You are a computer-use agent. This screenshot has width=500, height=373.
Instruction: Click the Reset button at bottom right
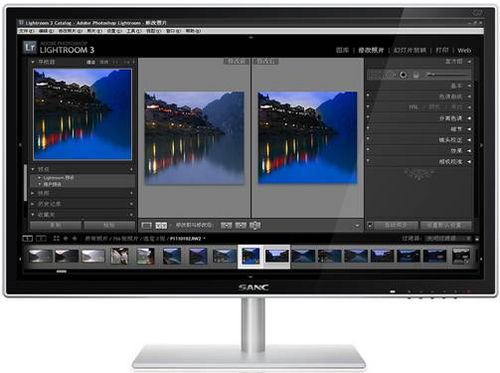[446, 225]
